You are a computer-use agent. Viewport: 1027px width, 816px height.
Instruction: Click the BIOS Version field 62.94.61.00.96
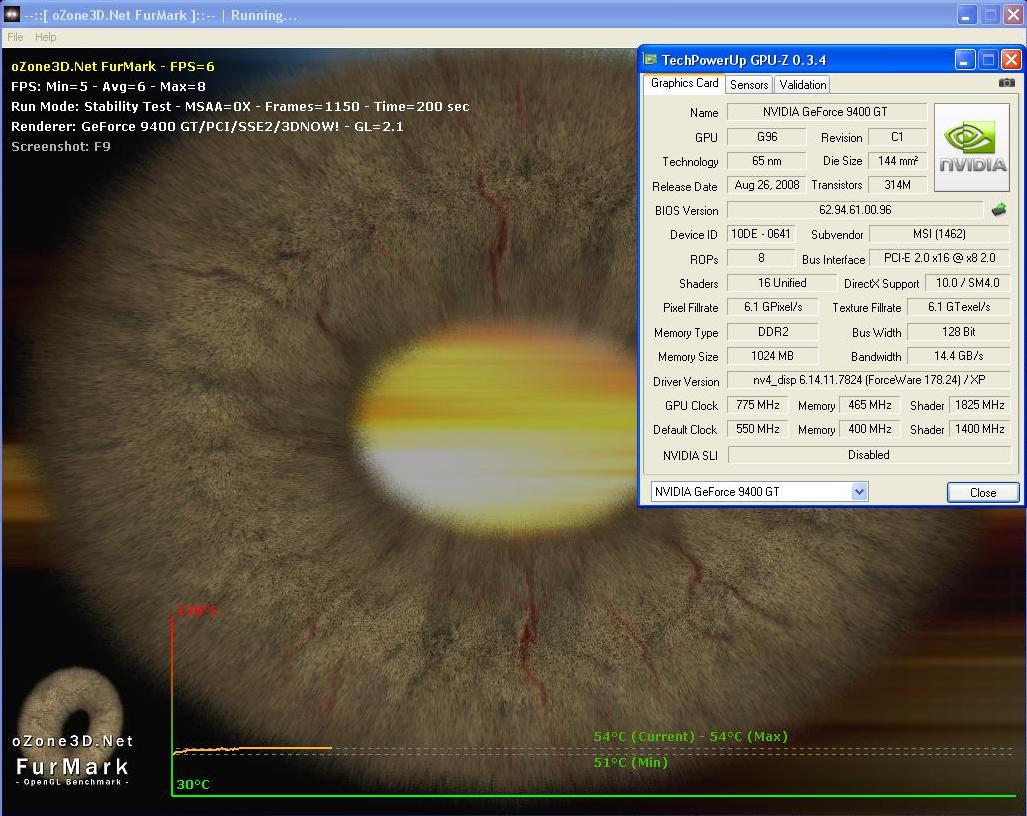[855, 210]
